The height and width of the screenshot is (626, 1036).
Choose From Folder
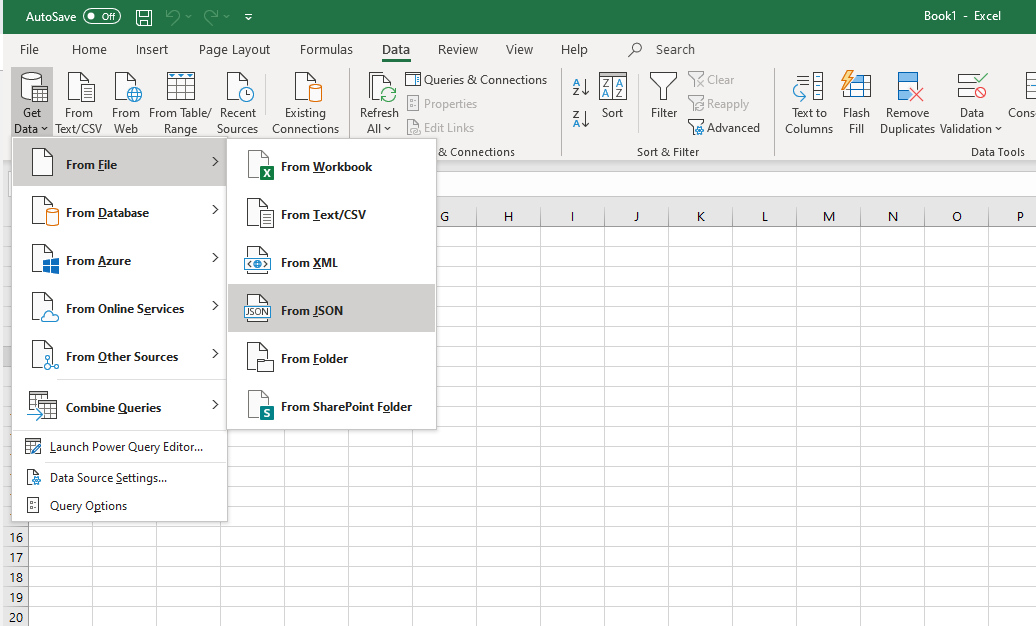pos(332,358)
